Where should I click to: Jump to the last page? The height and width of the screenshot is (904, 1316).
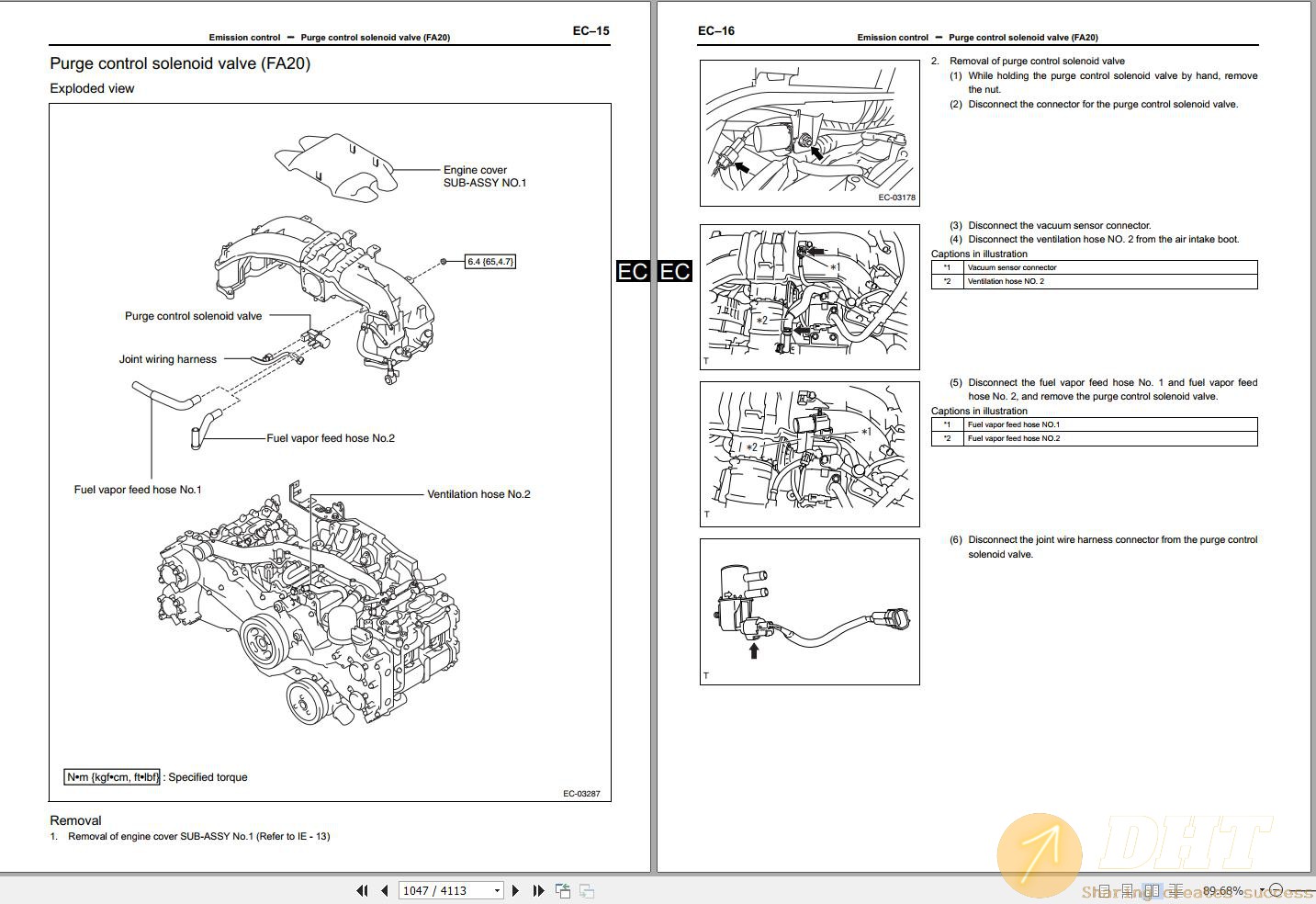[x=538, y=890]
